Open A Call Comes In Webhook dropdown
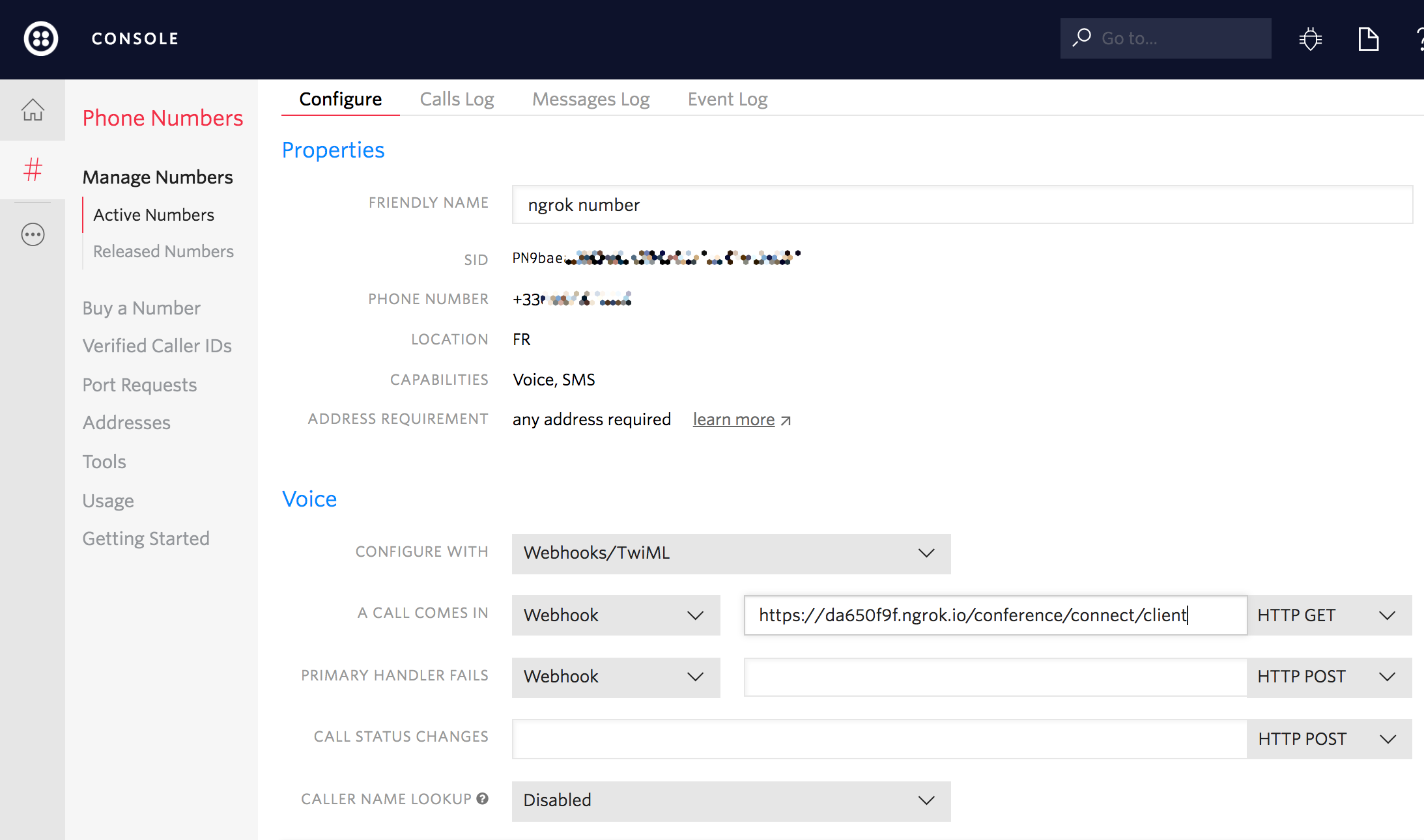 (x=616, y=615)
